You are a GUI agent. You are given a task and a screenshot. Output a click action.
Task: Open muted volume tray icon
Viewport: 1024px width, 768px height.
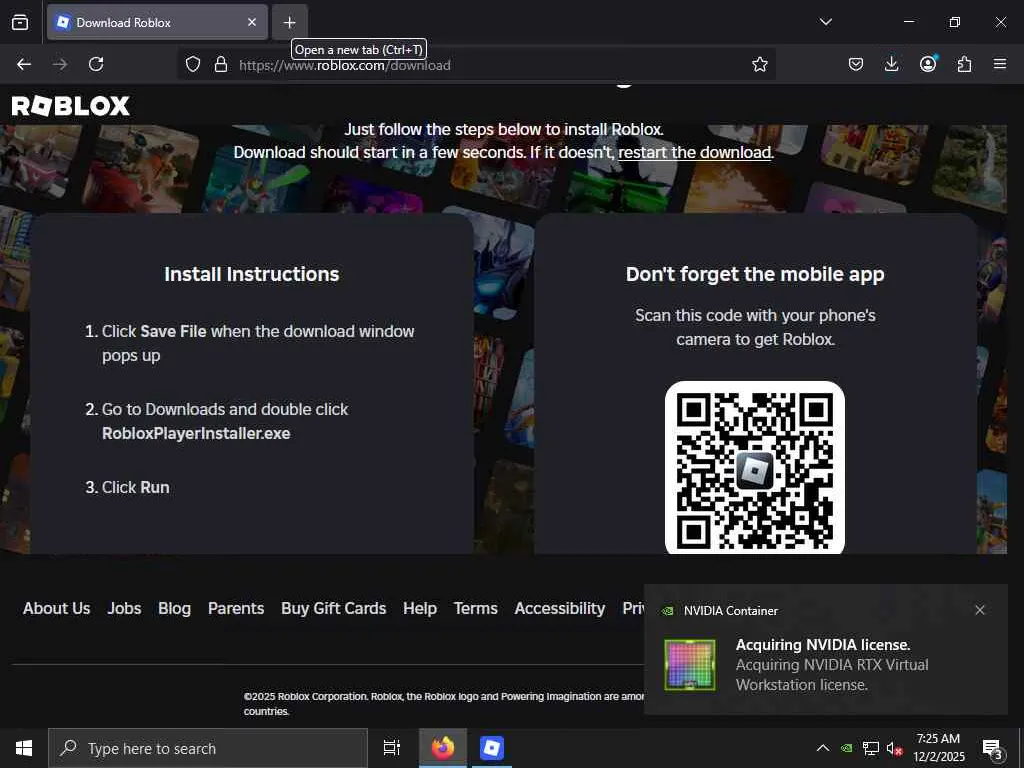(x=894, y=748)
